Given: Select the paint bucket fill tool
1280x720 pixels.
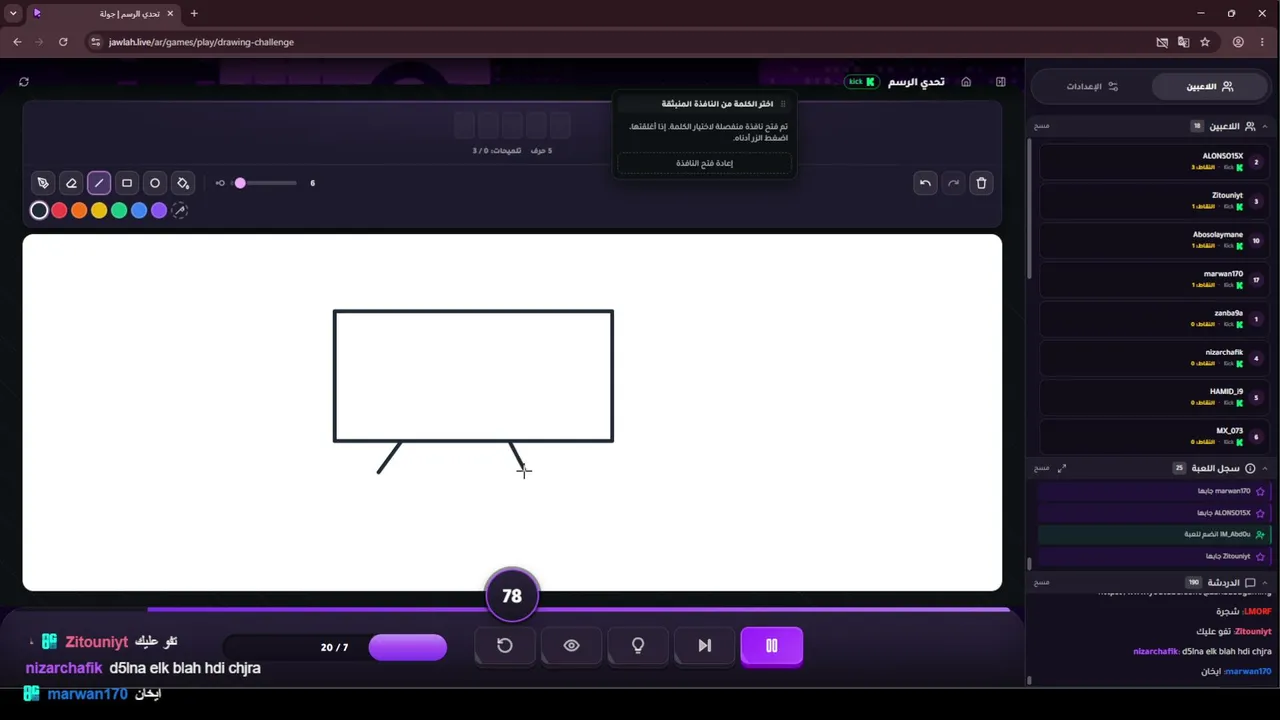Looking at the screenshot, I should click(x=183, y=183).
